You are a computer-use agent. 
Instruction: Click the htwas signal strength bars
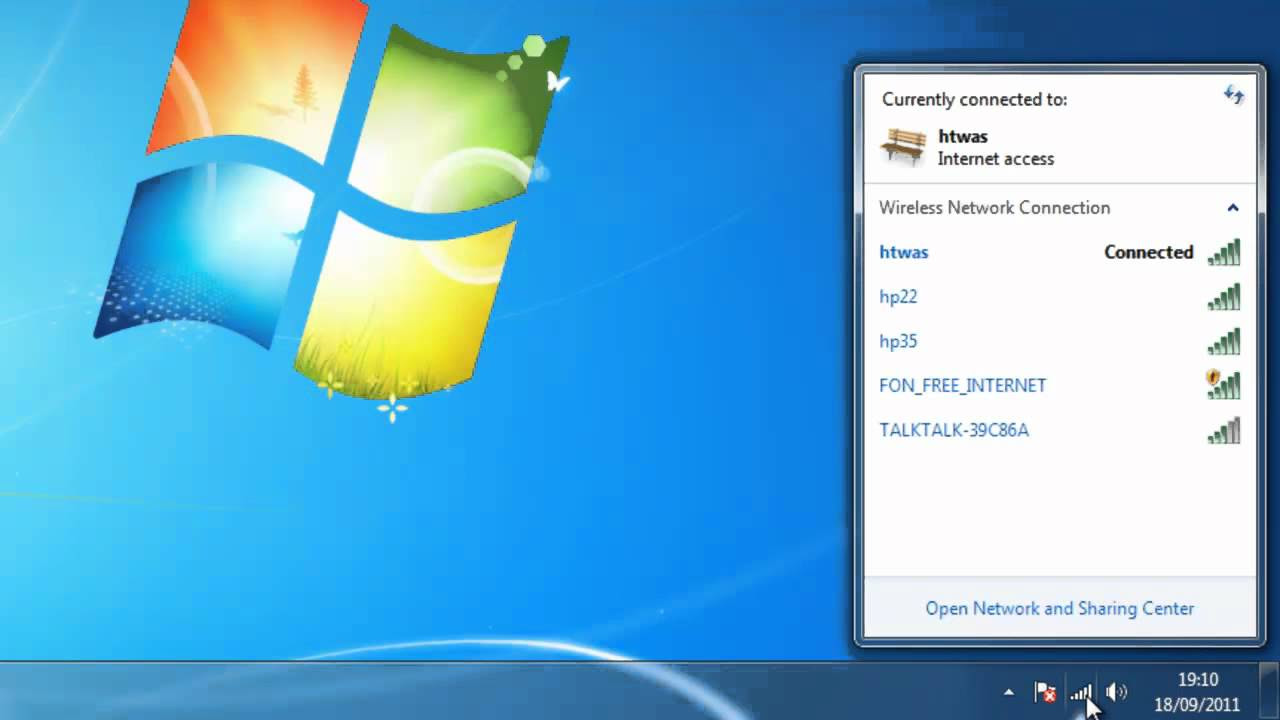[x=1224, y=252]
